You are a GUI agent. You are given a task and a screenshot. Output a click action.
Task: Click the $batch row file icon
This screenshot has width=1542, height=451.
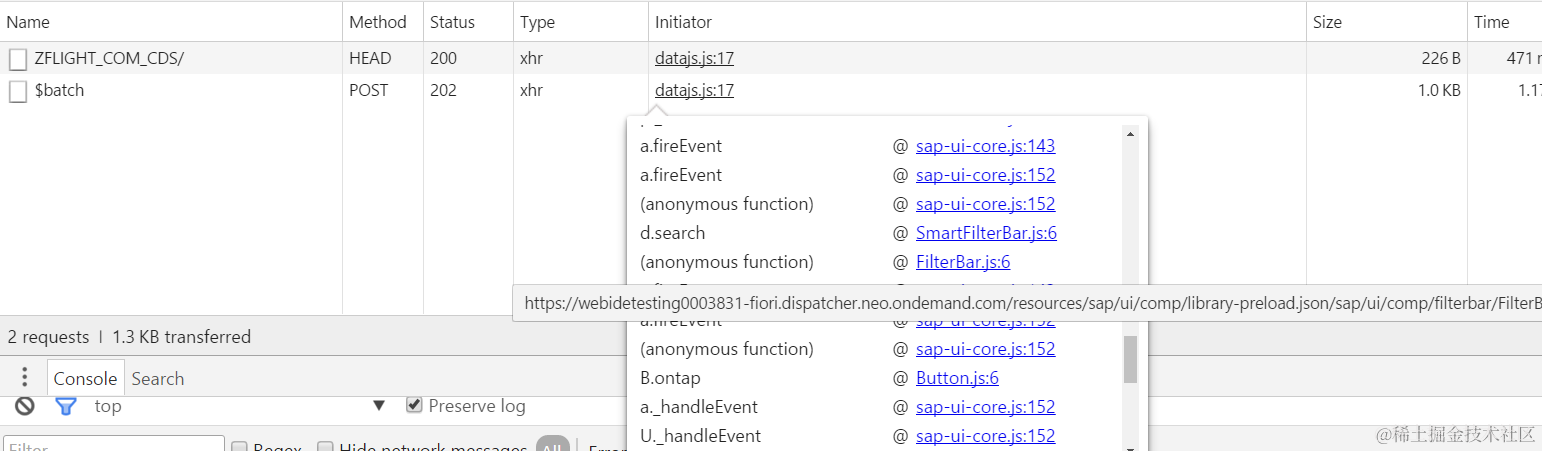click(18, 91)
